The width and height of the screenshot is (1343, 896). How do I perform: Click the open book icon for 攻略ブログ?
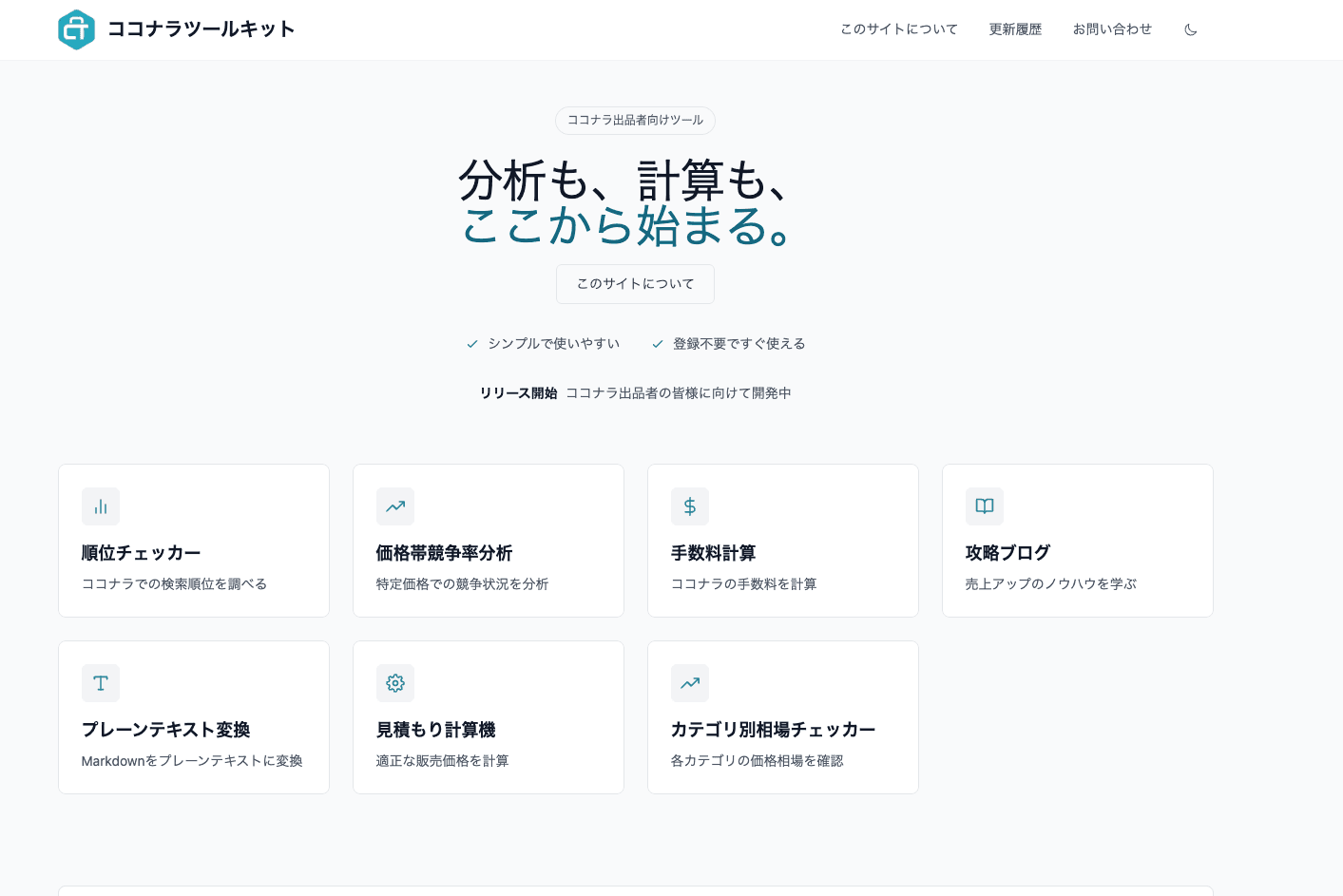click(985, 506)
